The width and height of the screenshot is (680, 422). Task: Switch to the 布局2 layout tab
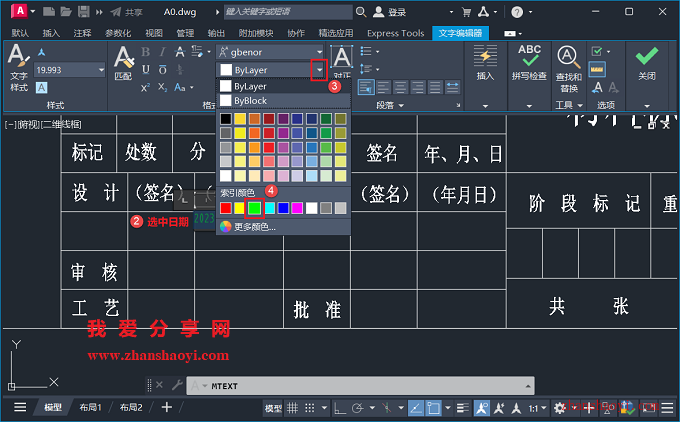(x=131, y=407)
